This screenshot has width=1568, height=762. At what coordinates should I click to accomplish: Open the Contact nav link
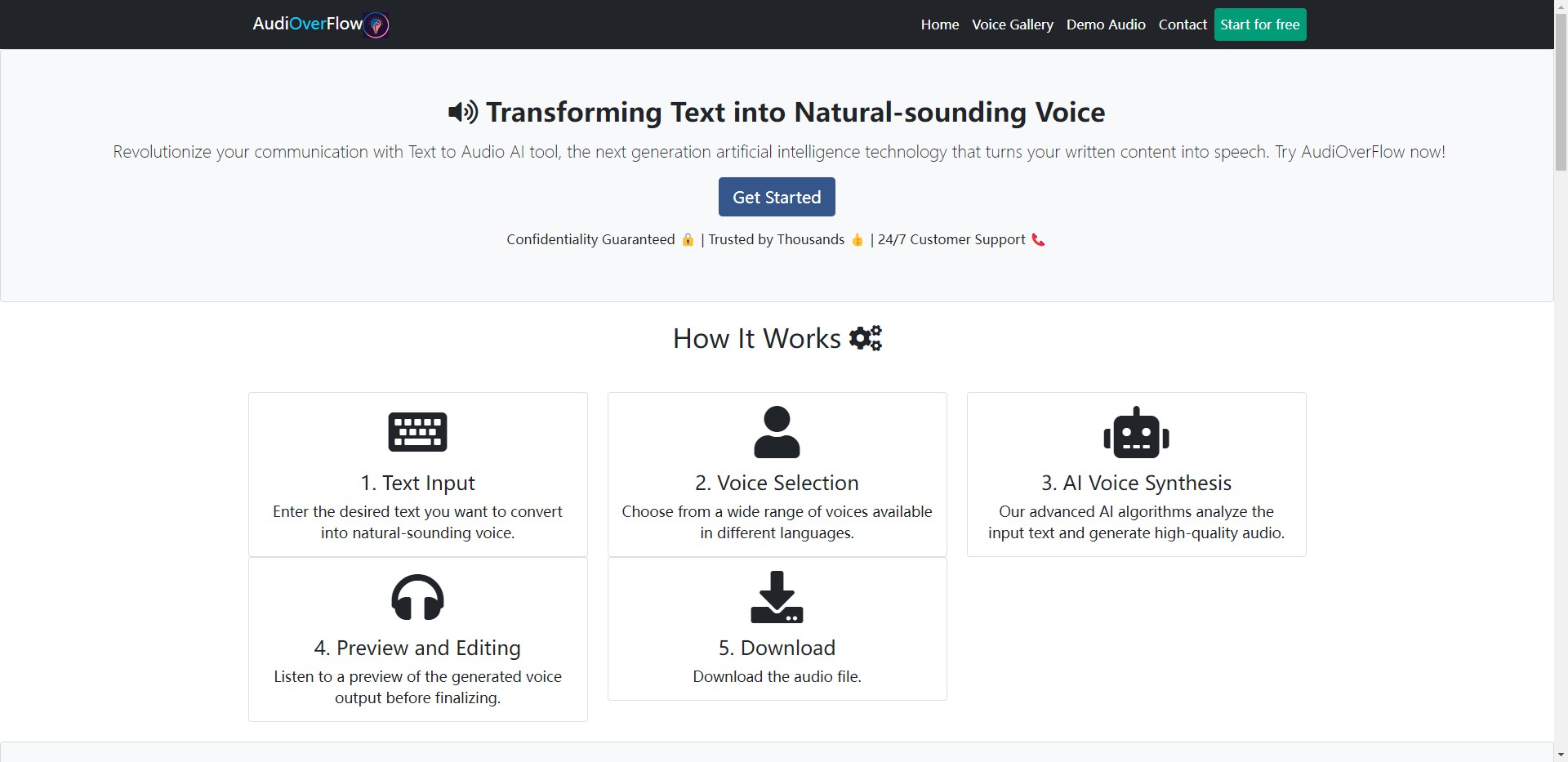tap(1183, 25)
